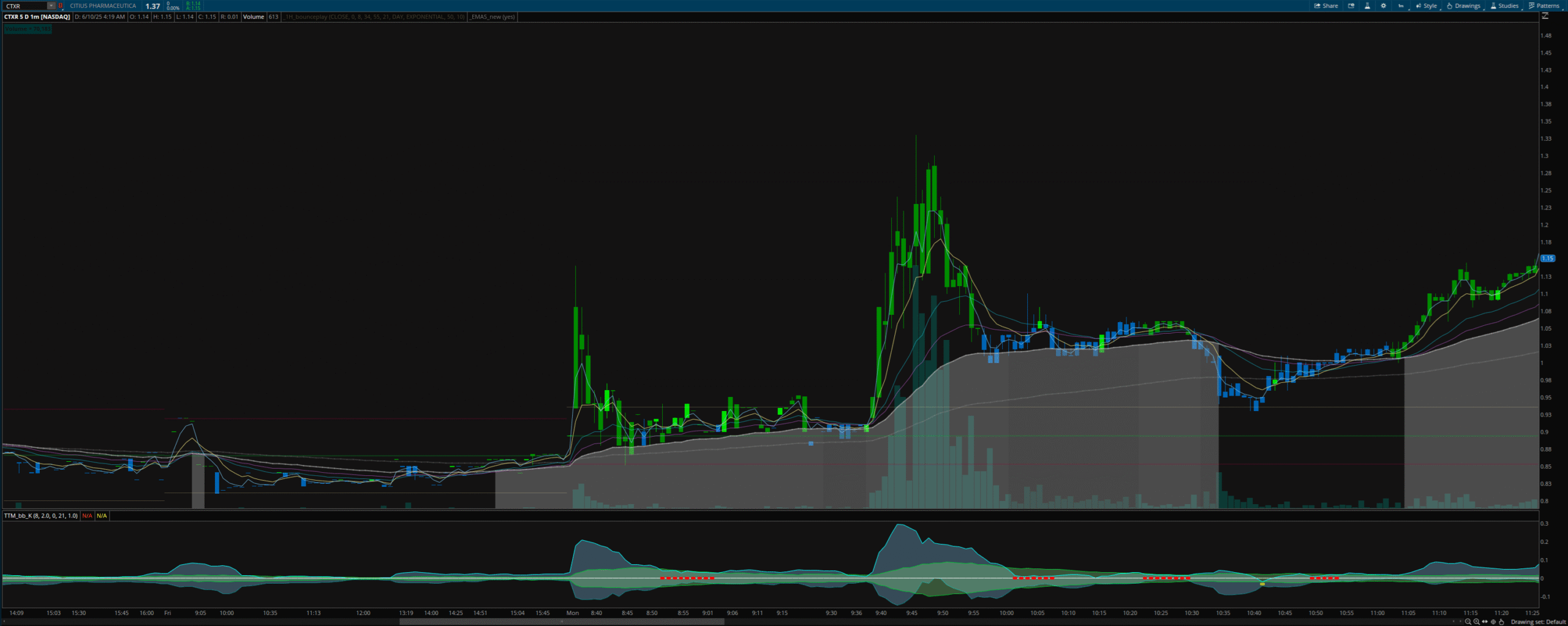The height and width of the screenshot is (626, 1568).
Task: Click the zoom in magnifier icon
Action: pyautogui.click(x=1476, y=622)
